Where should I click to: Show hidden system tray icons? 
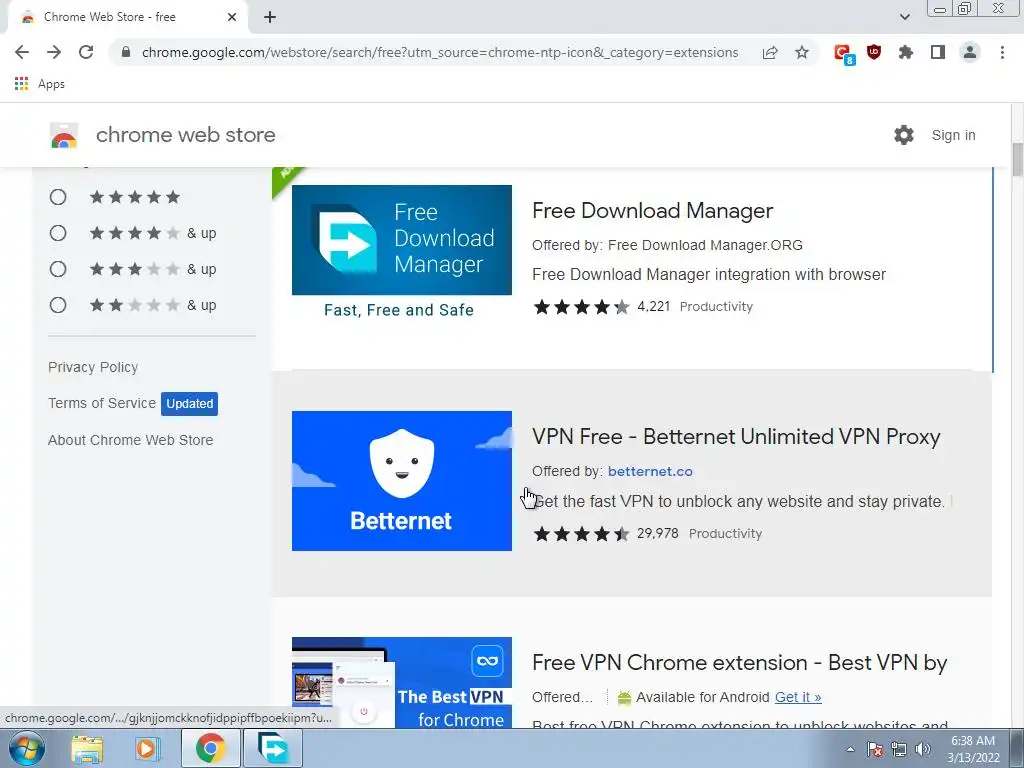[x=850, y=749]
